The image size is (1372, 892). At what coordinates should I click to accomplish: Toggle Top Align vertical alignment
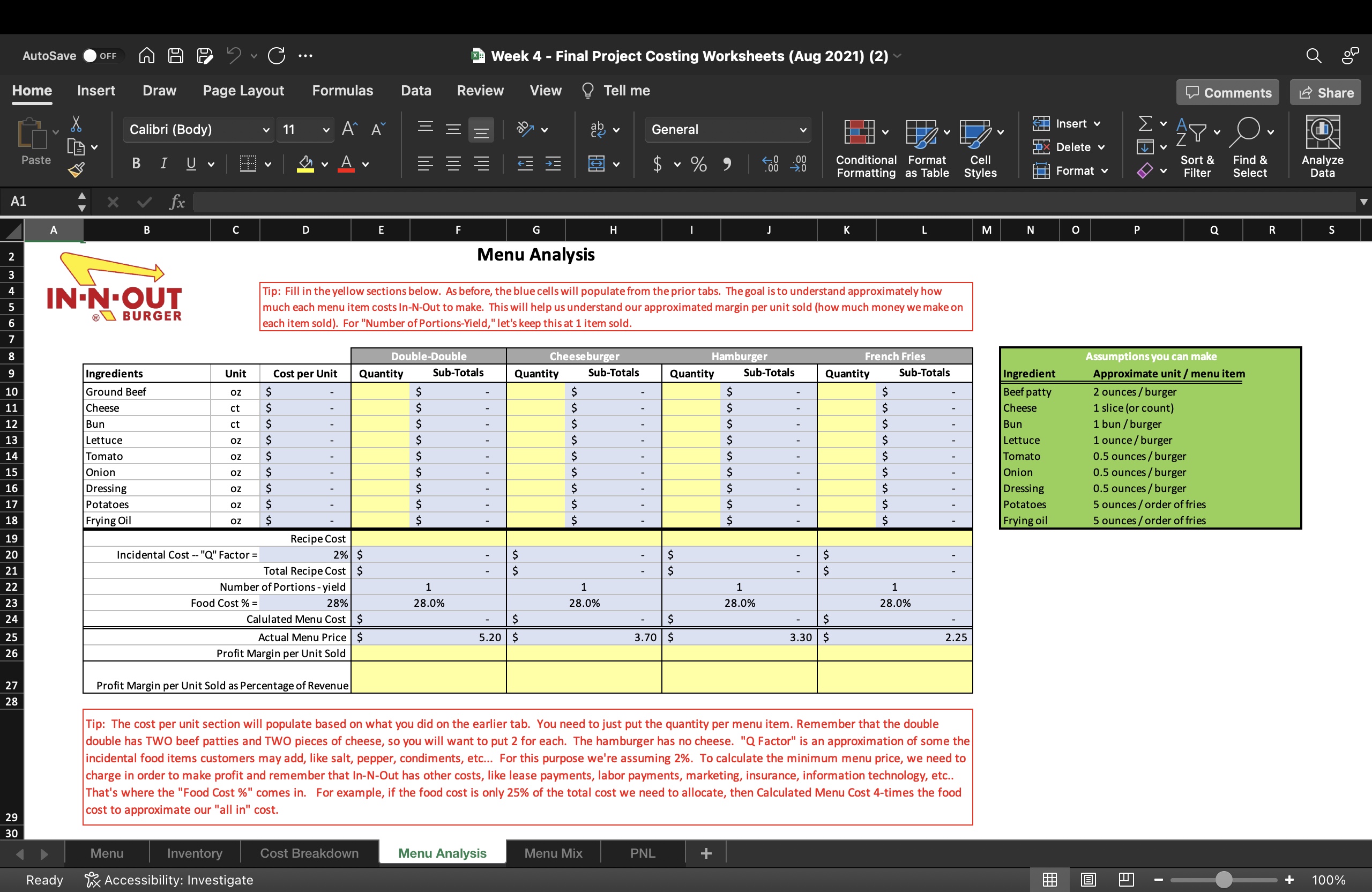(x=426, y=128)
